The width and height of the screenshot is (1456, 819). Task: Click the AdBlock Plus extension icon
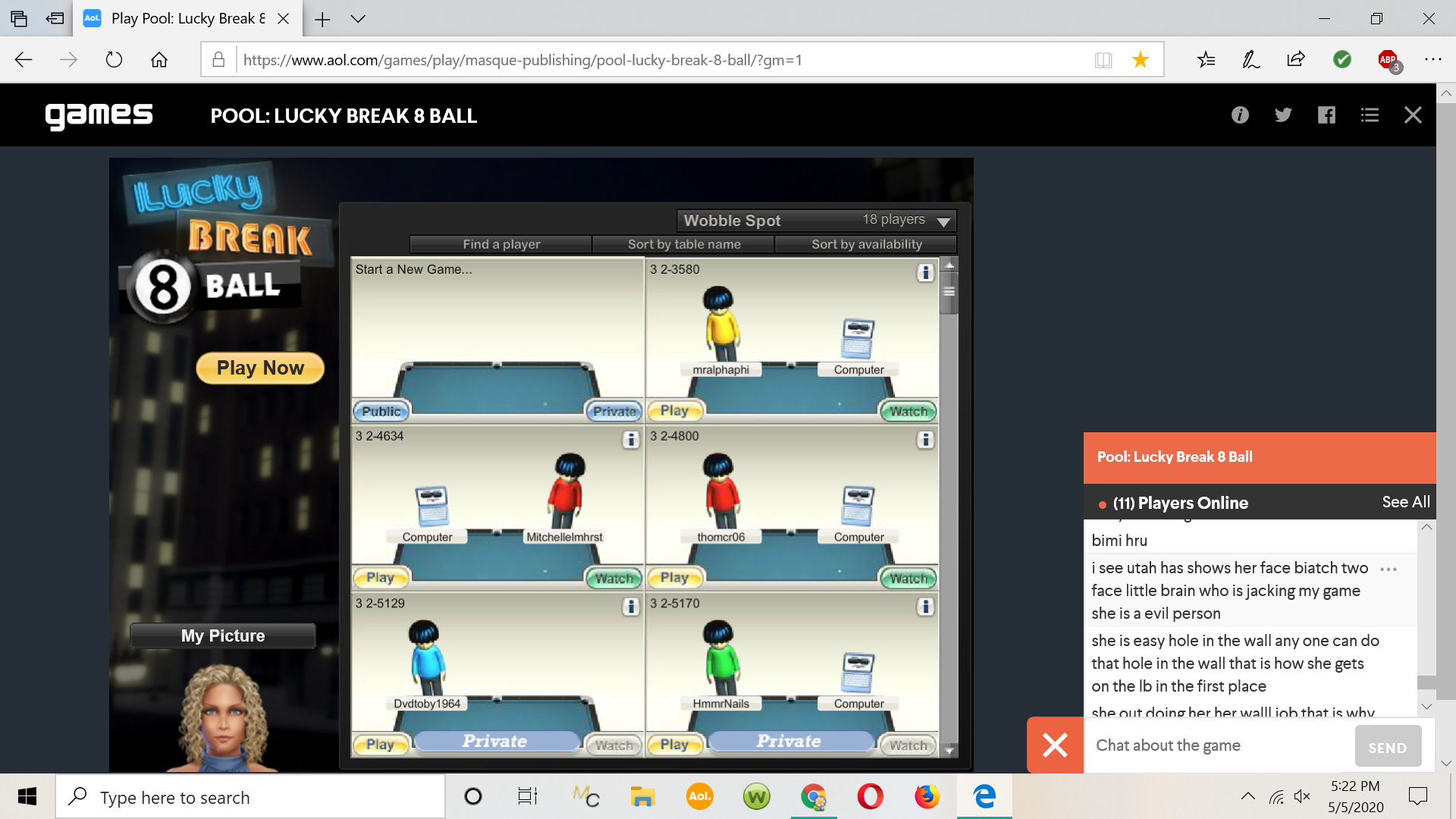coord(1388,60)
